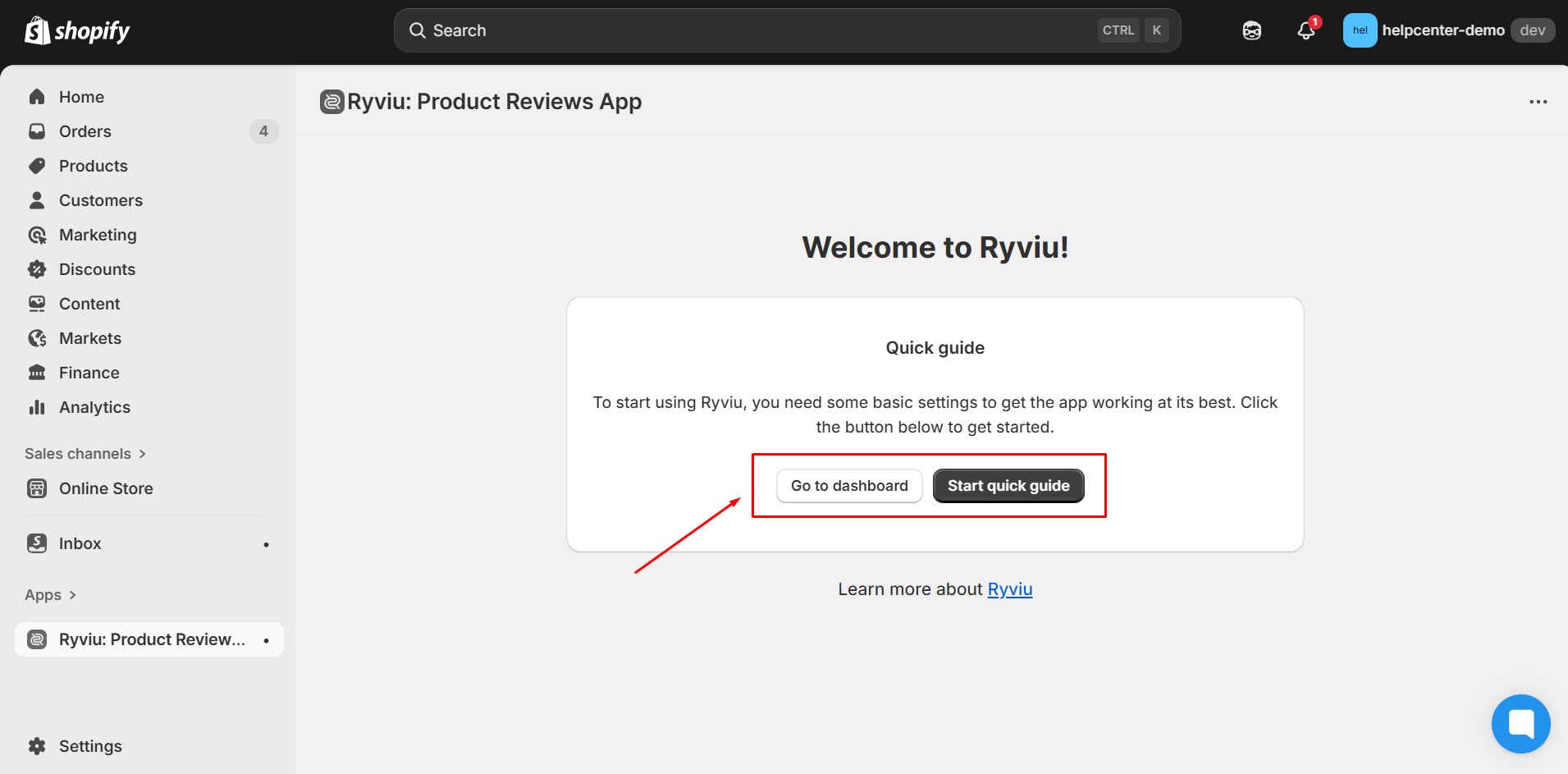The image size is (1568, 774).
Task: Select the Analytics chart icon
Action: click(x=37, y=406)
